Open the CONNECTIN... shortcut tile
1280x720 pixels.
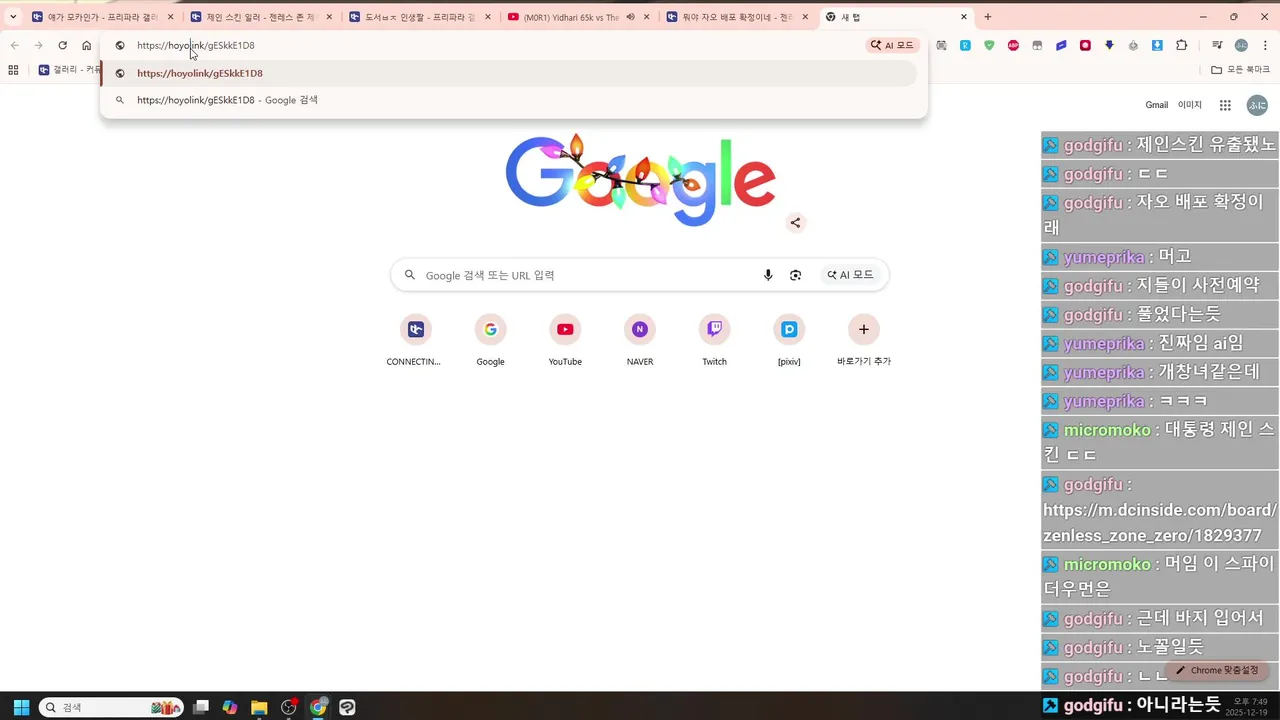414,341
